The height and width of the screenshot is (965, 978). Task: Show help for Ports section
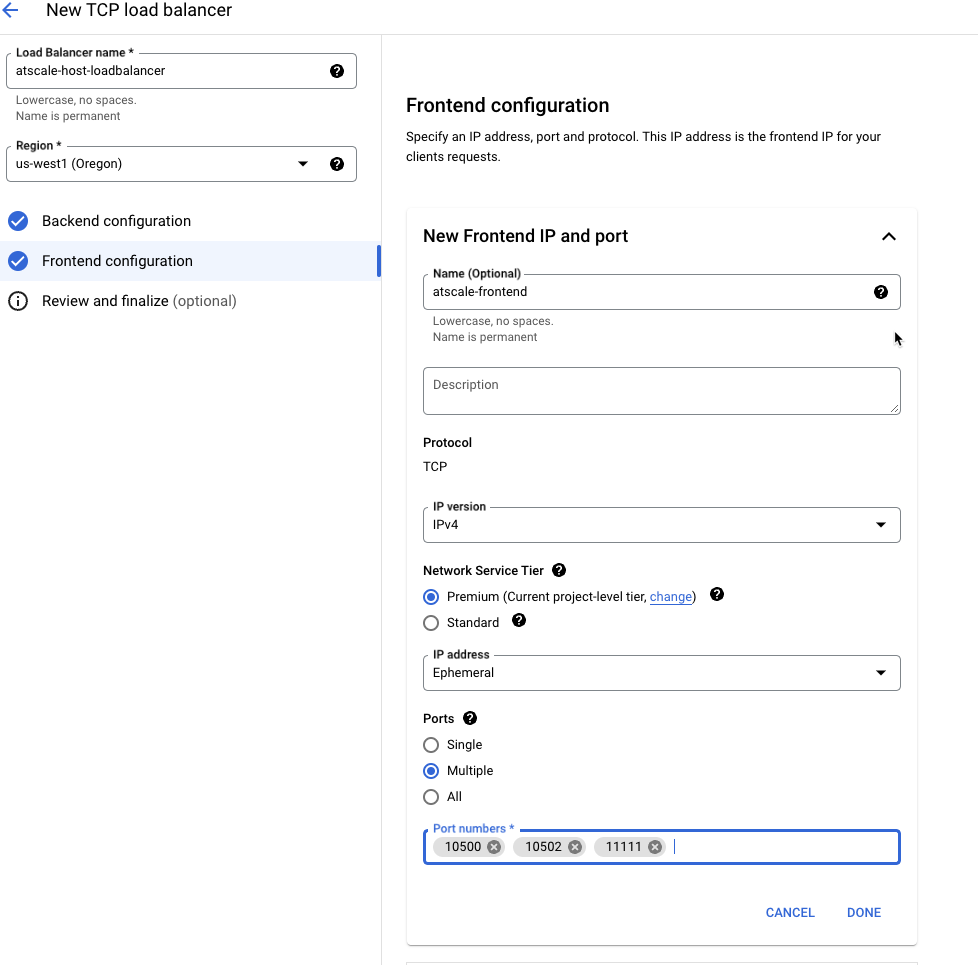[470, 719]
